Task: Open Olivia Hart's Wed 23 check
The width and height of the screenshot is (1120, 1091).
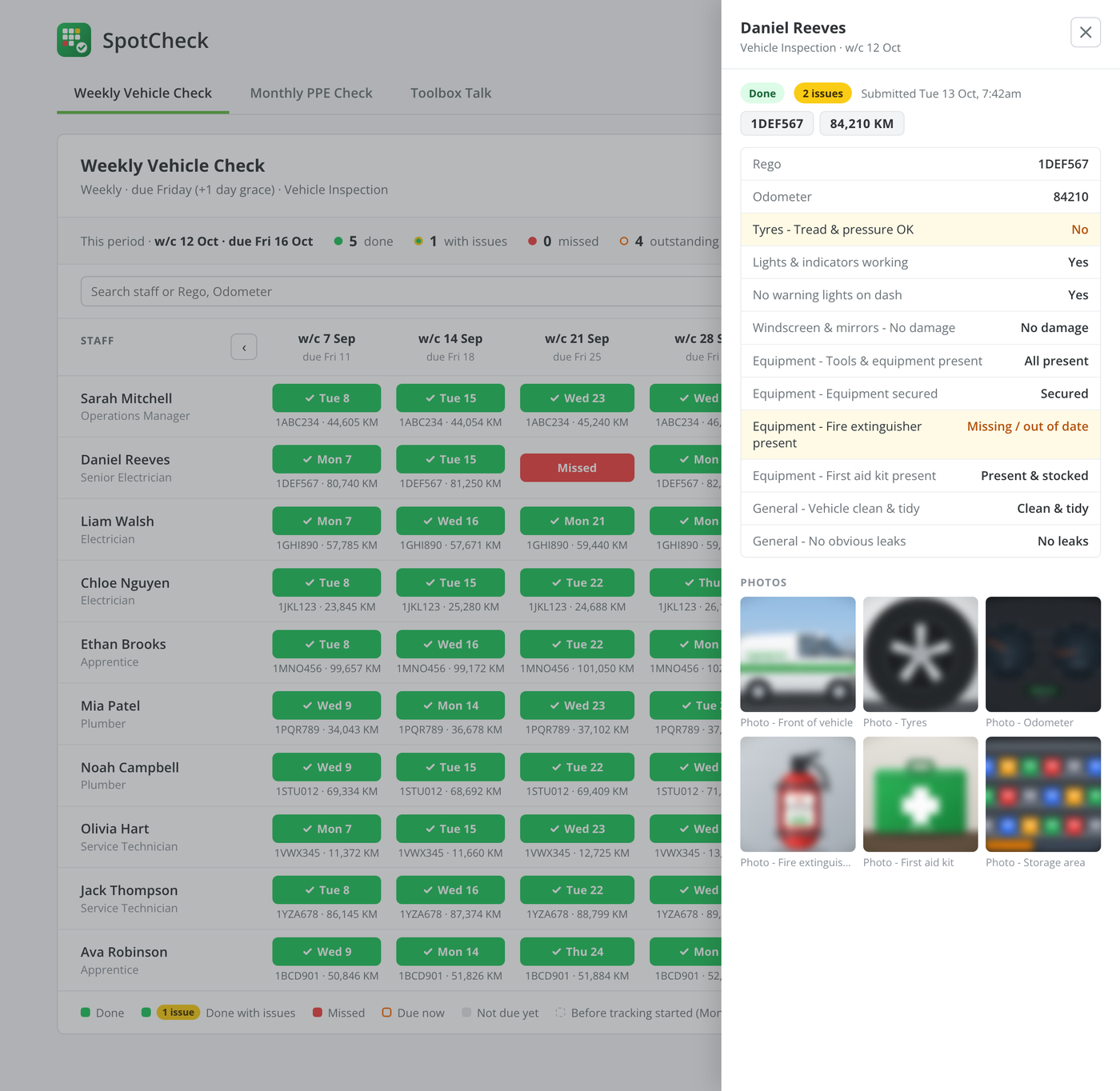Action: pyautogui.click(x=577, y=829)
